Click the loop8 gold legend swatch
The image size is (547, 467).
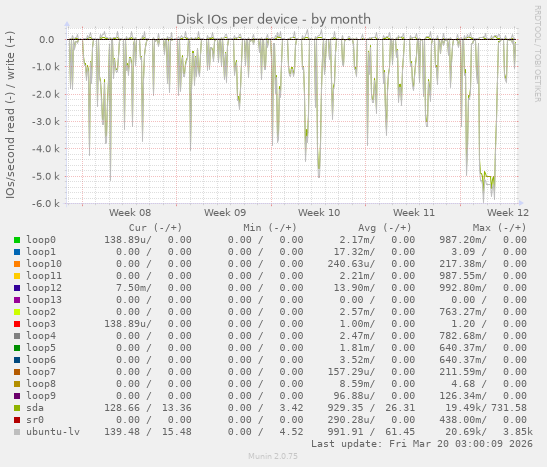tap(17, 384)
